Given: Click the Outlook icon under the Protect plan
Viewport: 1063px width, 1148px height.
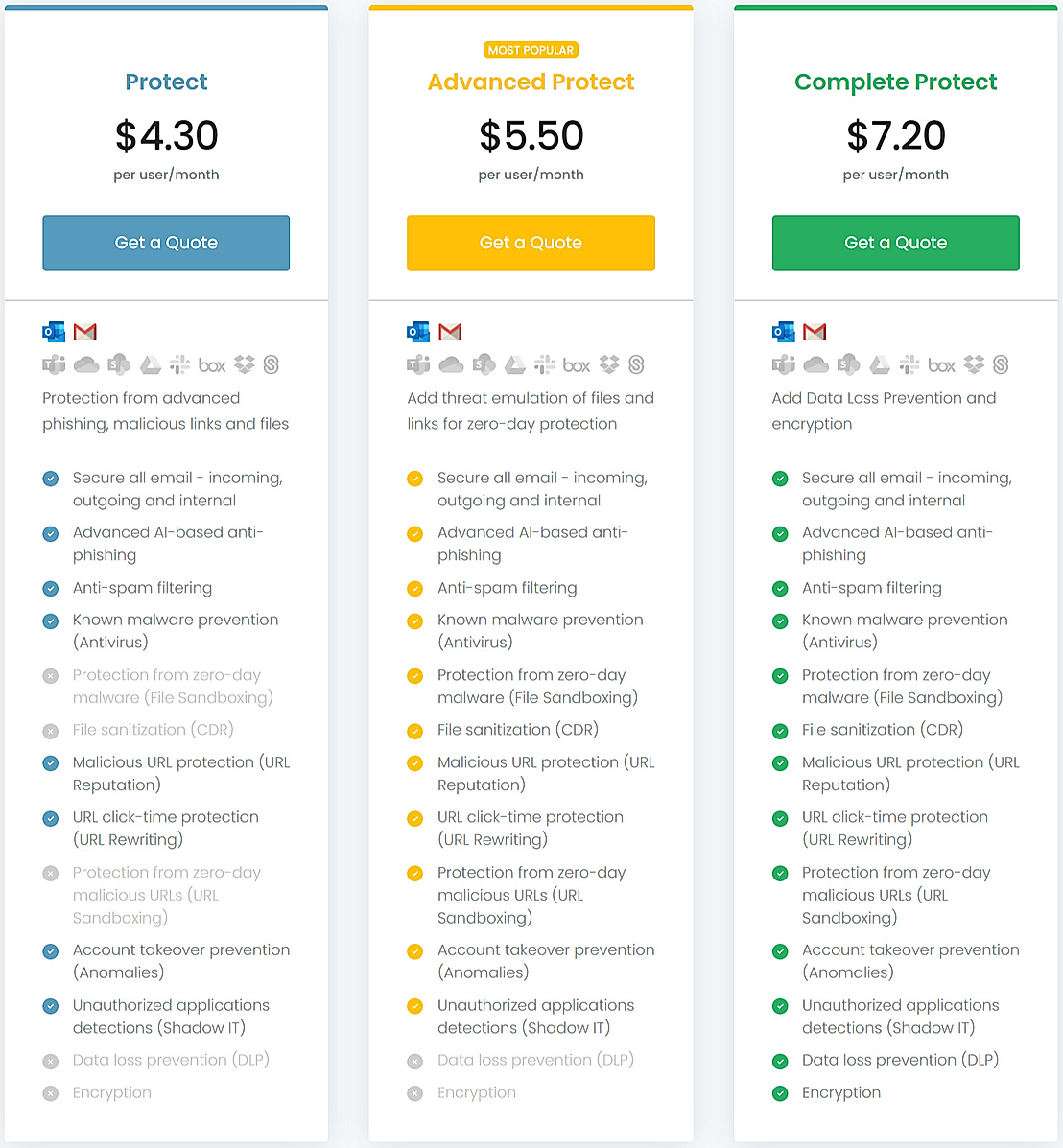Looking at the screenshot, I should [55, 331].
